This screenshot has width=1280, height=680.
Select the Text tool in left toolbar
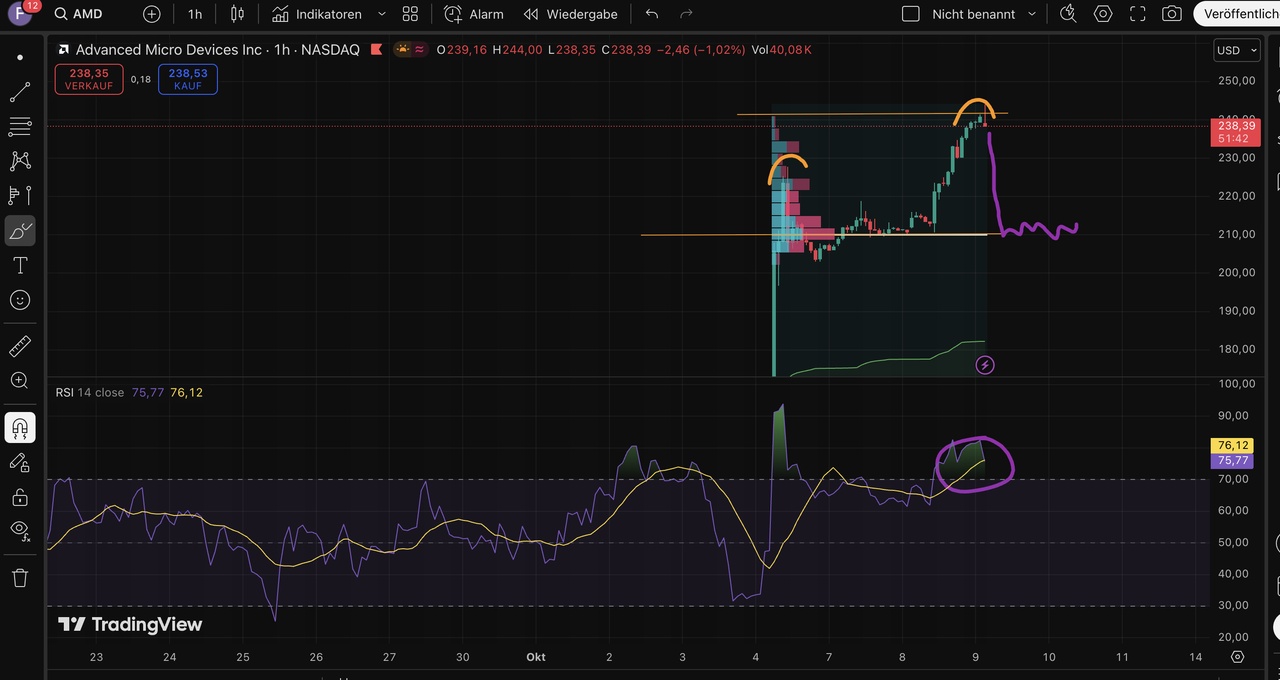point(20,265)
